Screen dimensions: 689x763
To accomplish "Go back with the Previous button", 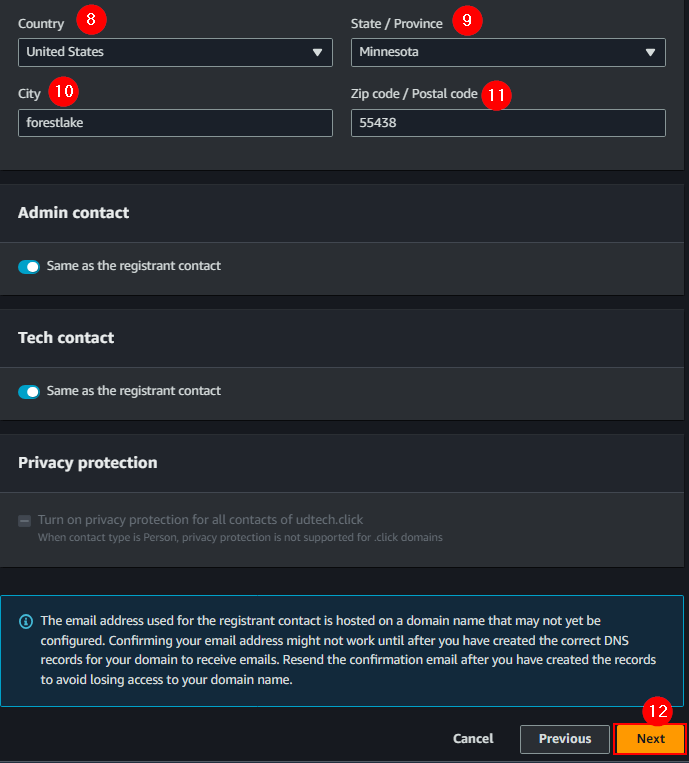I will (565, 739).
